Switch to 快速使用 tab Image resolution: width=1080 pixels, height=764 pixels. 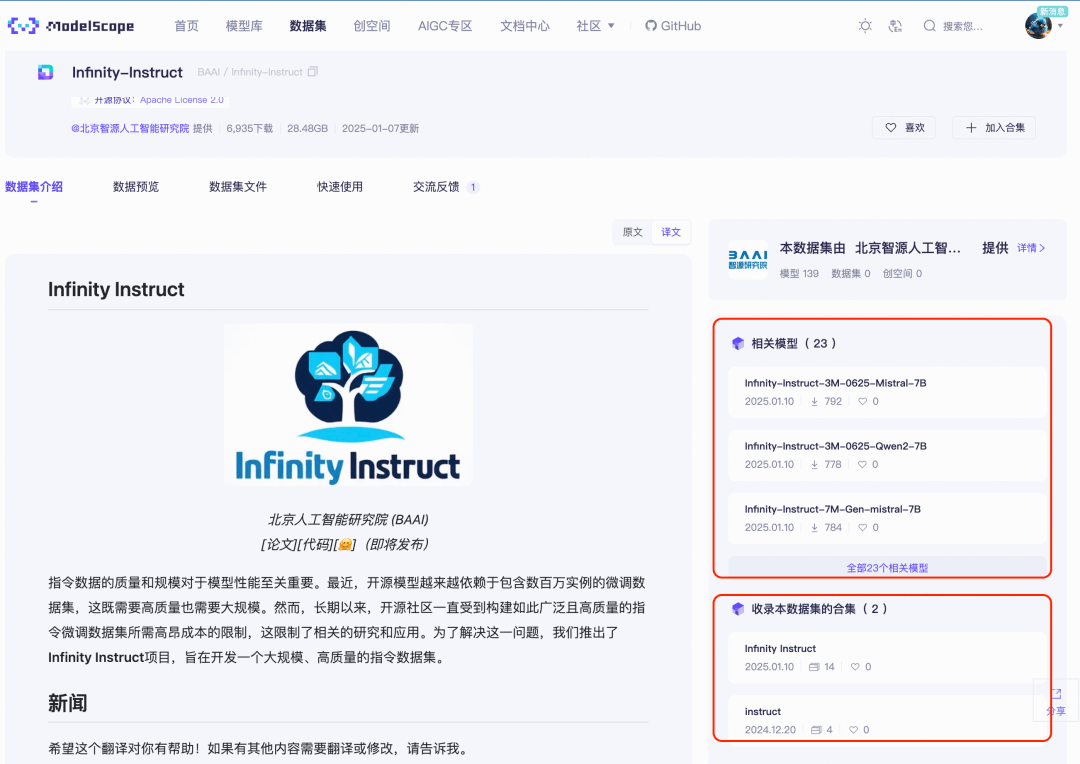(x=340, y=187)
